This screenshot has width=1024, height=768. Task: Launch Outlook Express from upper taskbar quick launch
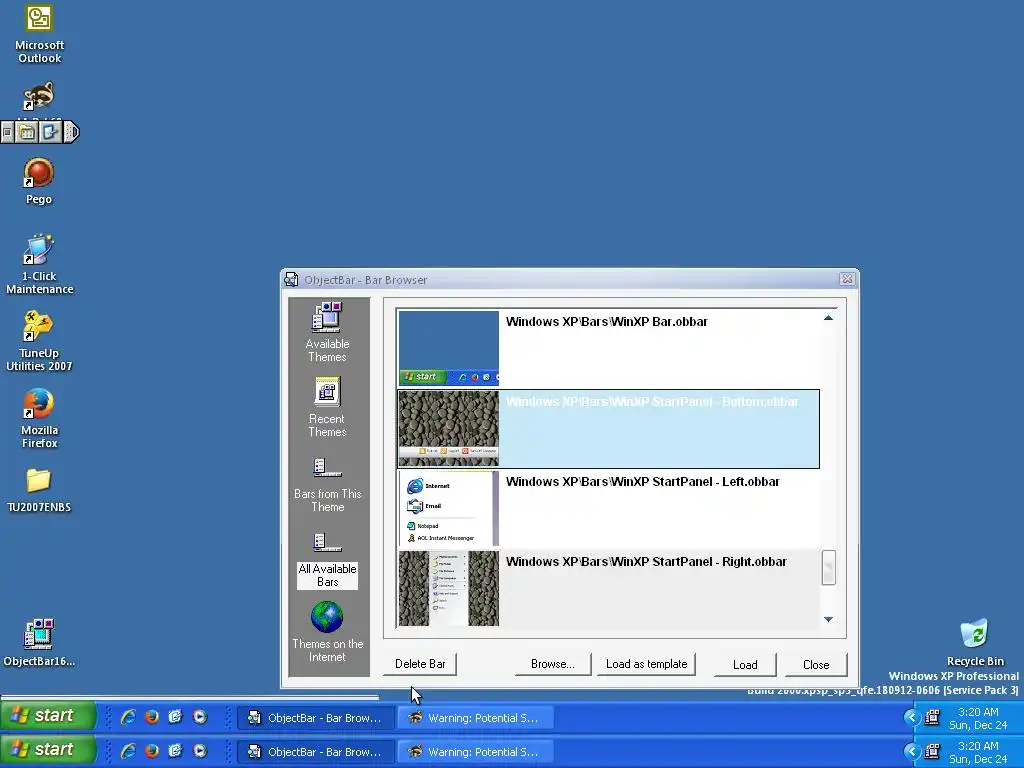(175, 717)
